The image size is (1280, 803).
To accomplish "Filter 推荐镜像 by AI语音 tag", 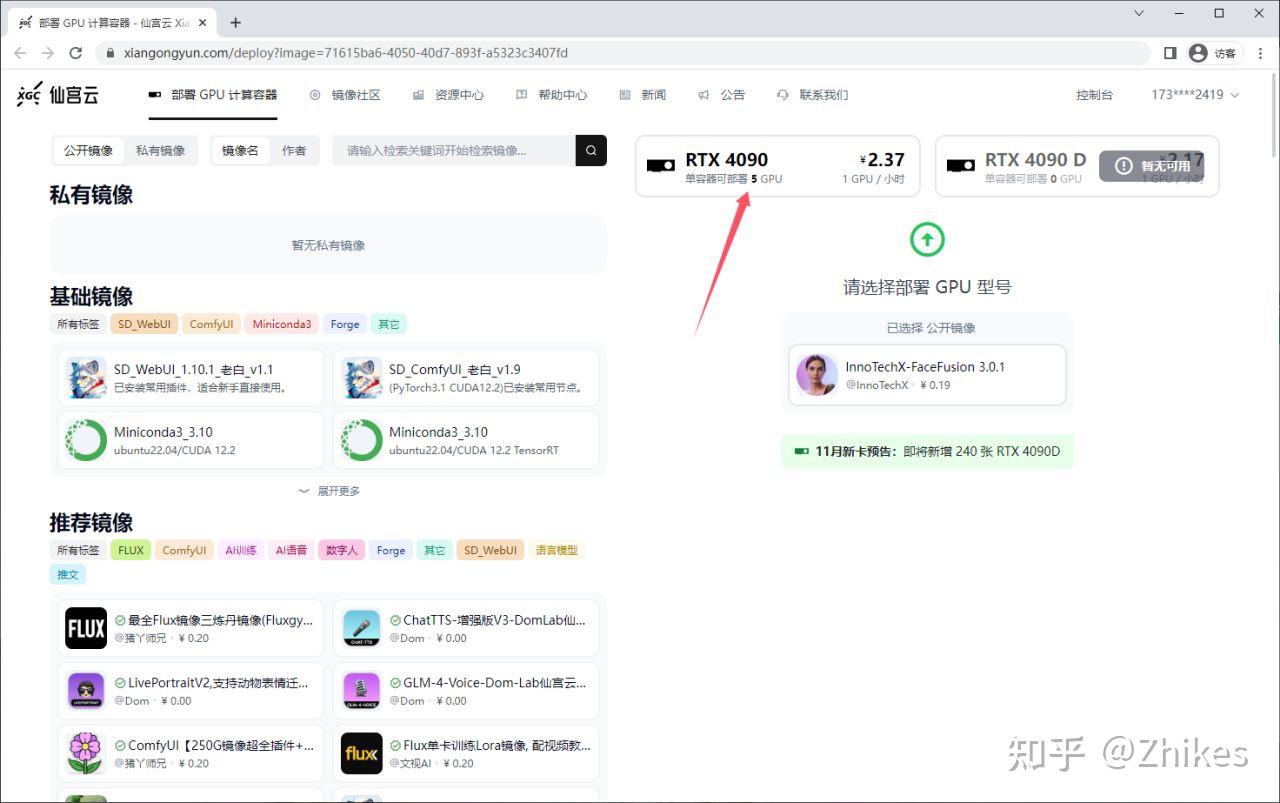I will click(291, 550).
